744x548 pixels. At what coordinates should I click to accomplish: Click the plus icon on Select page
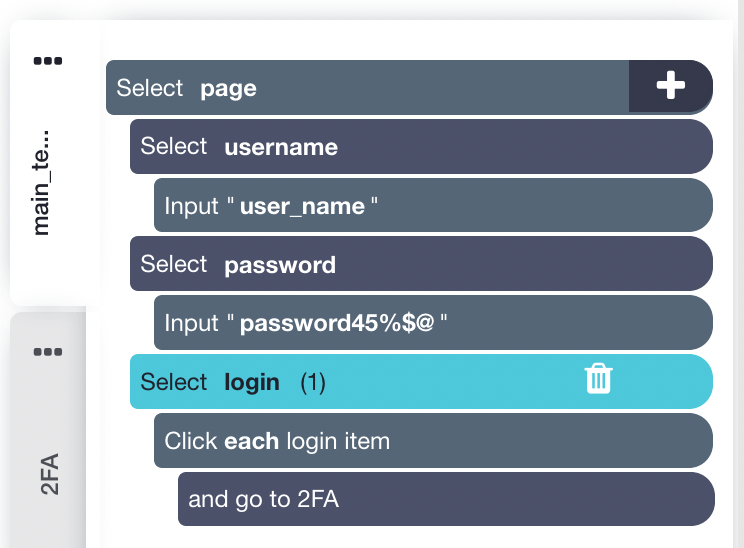pos(669,87)
